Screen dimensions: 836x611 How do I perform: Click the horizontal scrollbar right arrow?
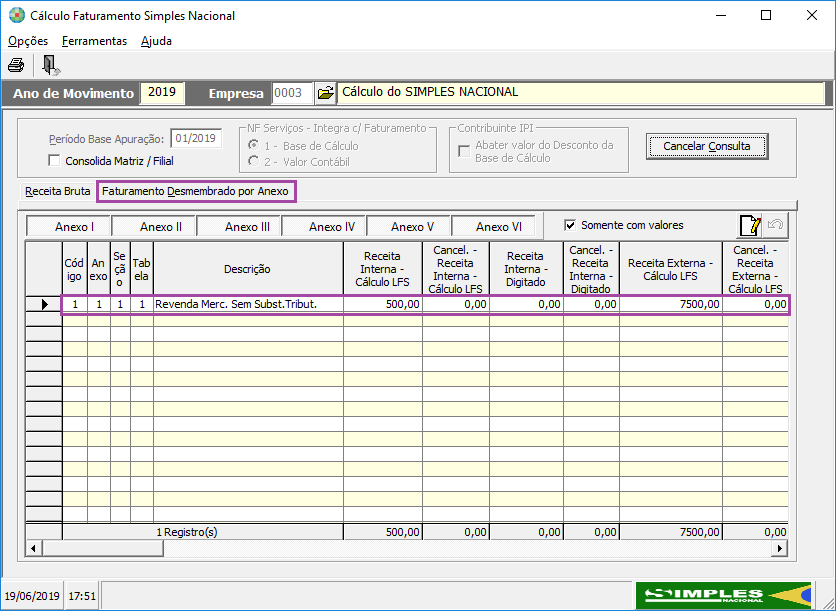780,548
